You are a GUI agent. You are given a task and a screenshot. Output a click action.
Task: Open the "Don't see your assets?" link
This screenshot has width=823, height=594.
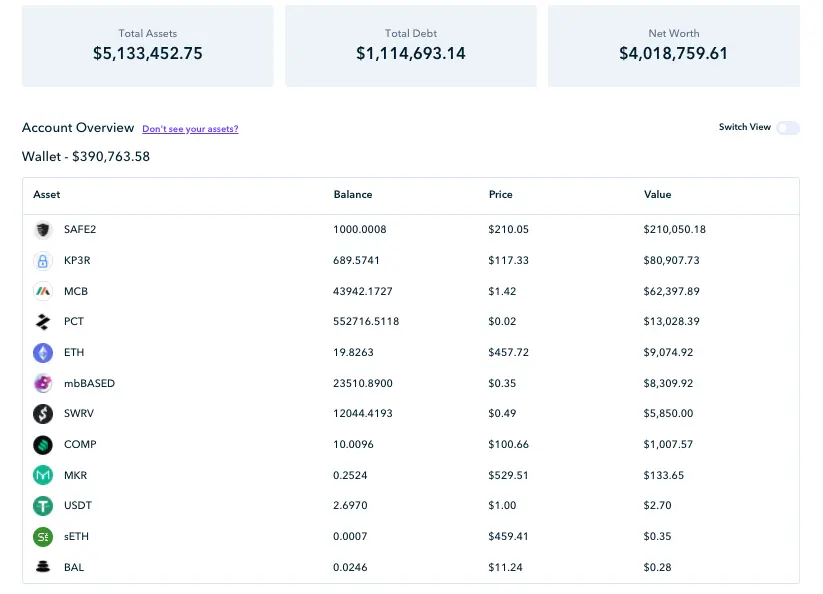[190, 129]
